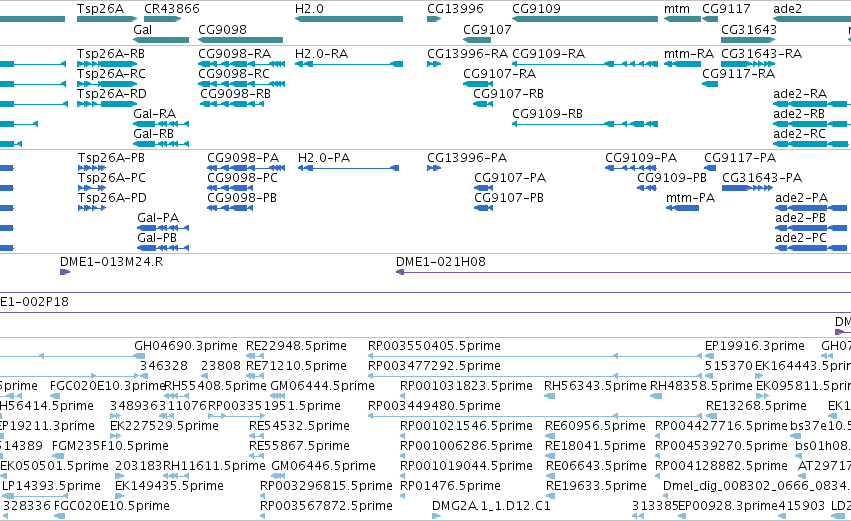This screenshot has height=521, width=851.
Task: Select the CG9109 gene label
Action: (536, 9)
